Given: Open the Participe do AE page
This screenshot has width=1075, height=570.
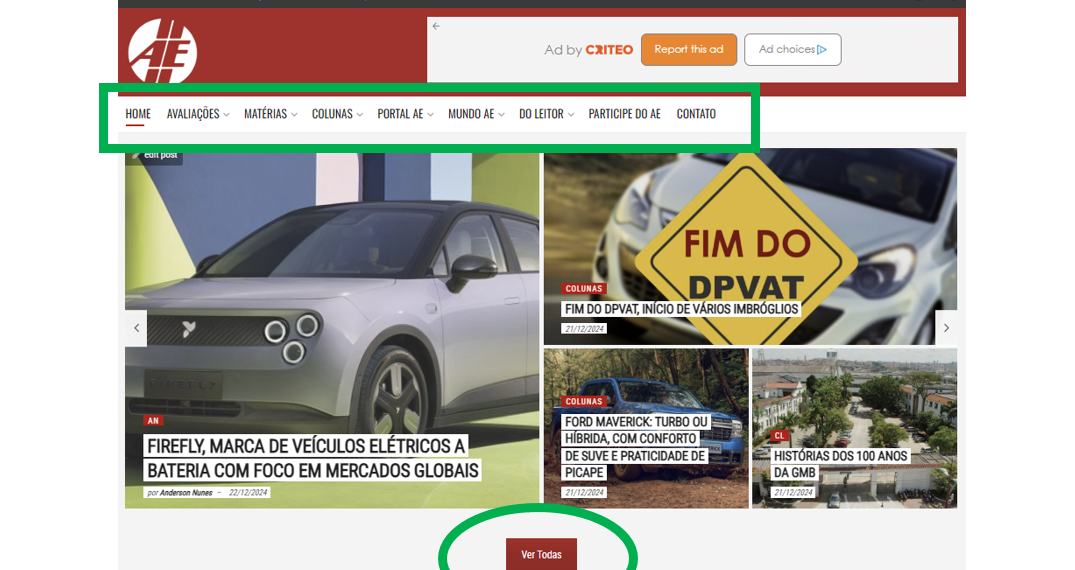Looking at the screenshot, I should tap(624, 114).
